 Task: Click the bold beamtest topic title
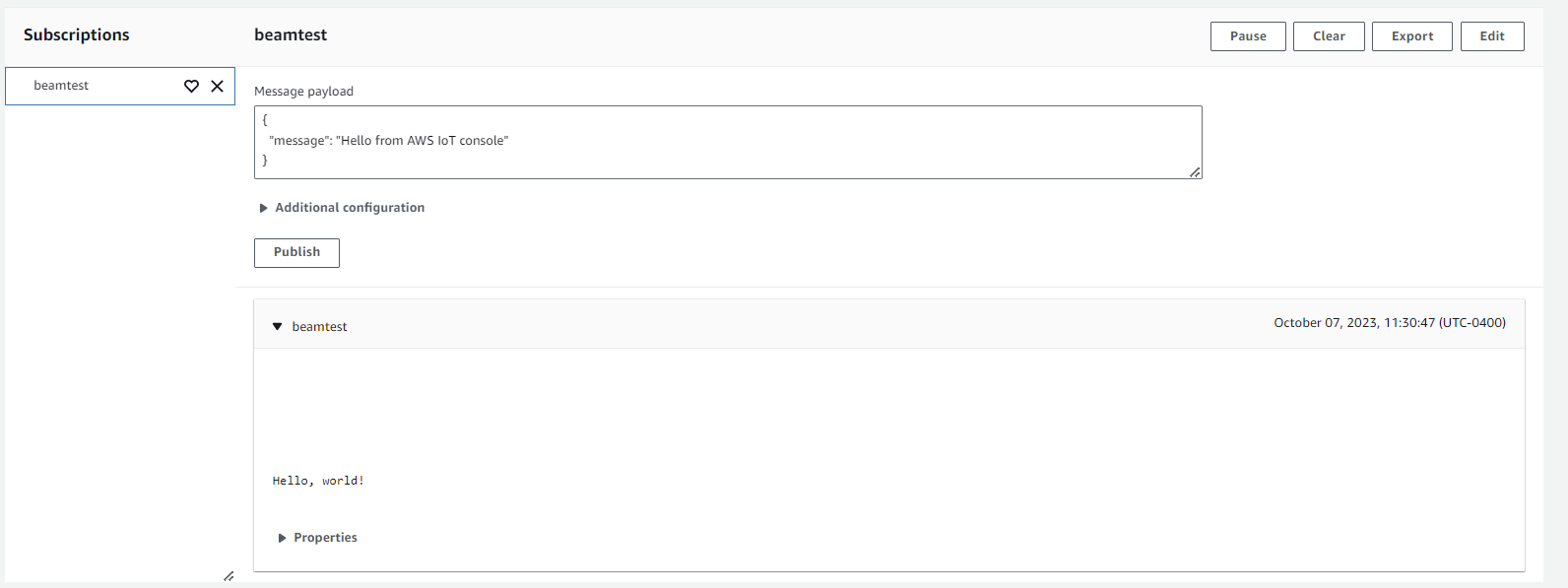(x=291, y=35)
